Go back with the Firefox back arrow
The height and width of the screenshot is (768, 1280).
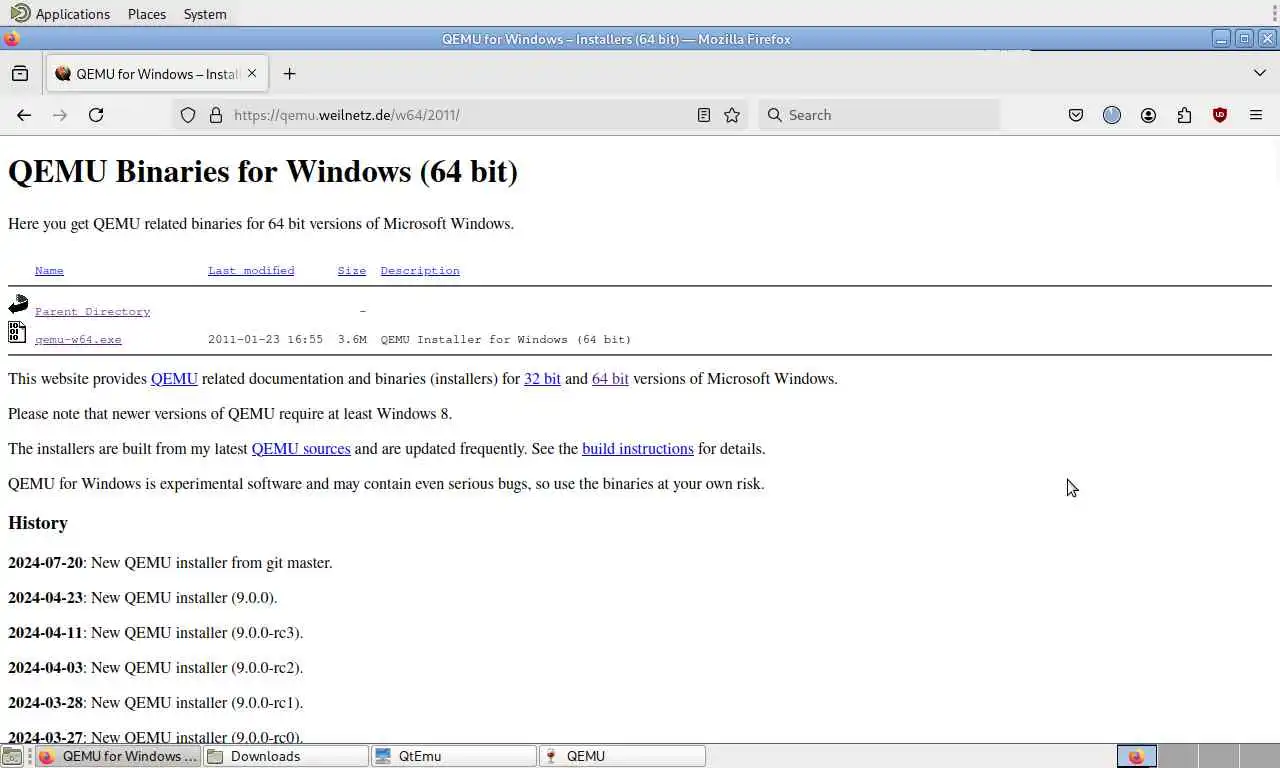[24, 115]
